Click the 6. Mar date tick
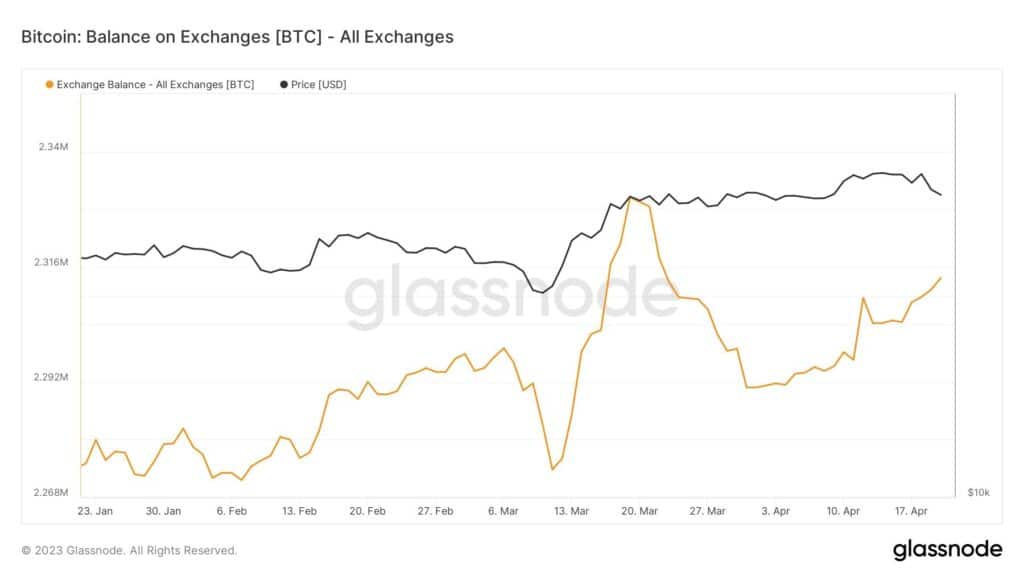The width and height of the screenshot is (1024, 576). 503,511
